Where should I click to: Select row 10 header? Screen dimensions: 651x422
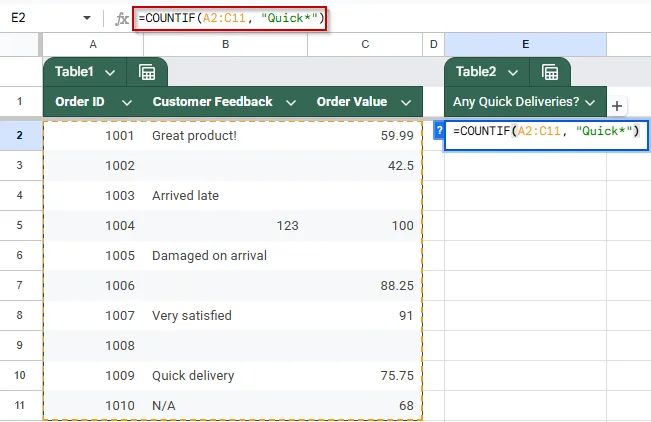click(20, 375)
